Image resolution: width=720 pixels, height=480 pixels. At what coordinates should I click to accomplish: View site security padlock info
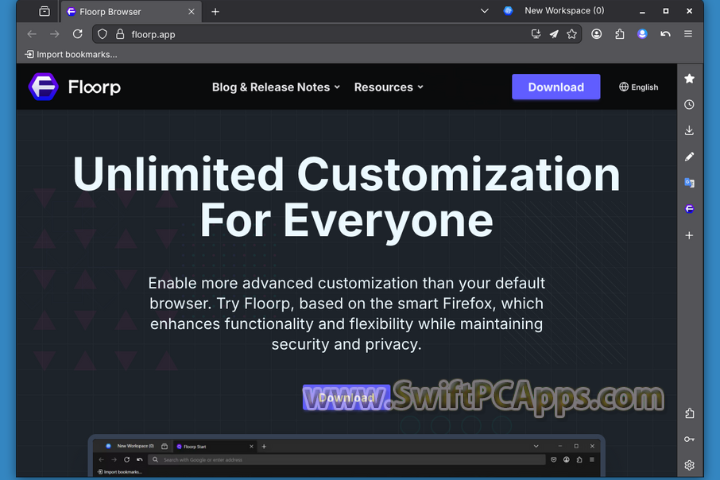coord(120,34)
